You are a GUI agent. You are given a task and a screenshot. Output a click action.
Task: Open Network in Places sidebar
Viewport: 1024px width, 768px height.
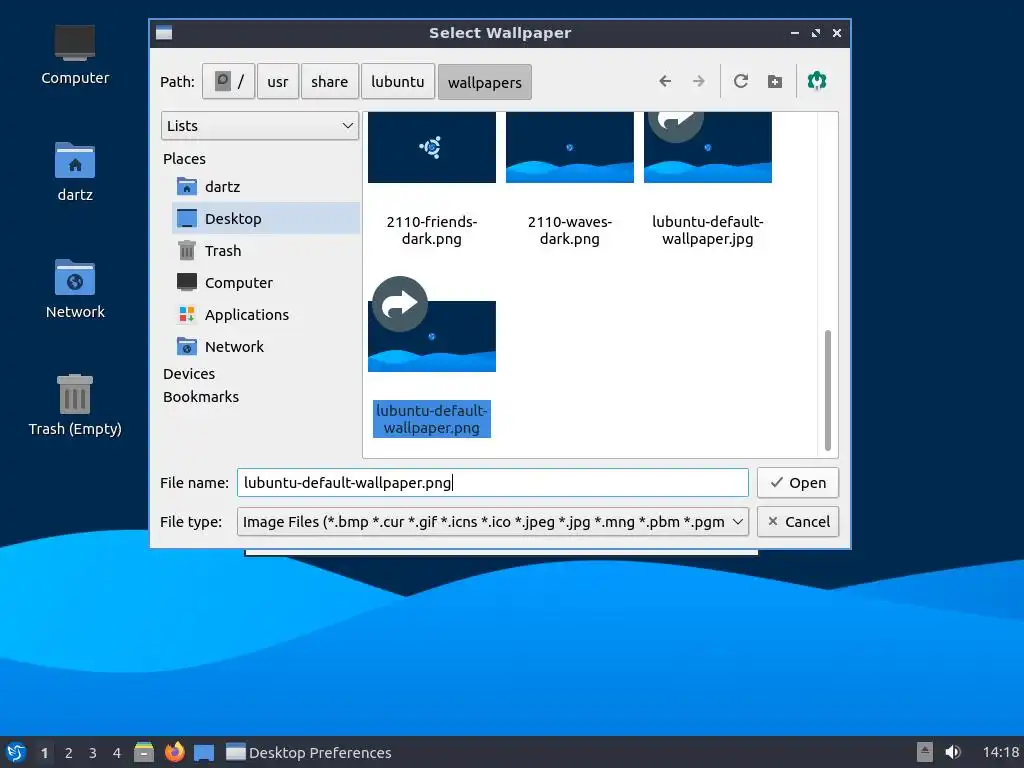click(266, 347)
